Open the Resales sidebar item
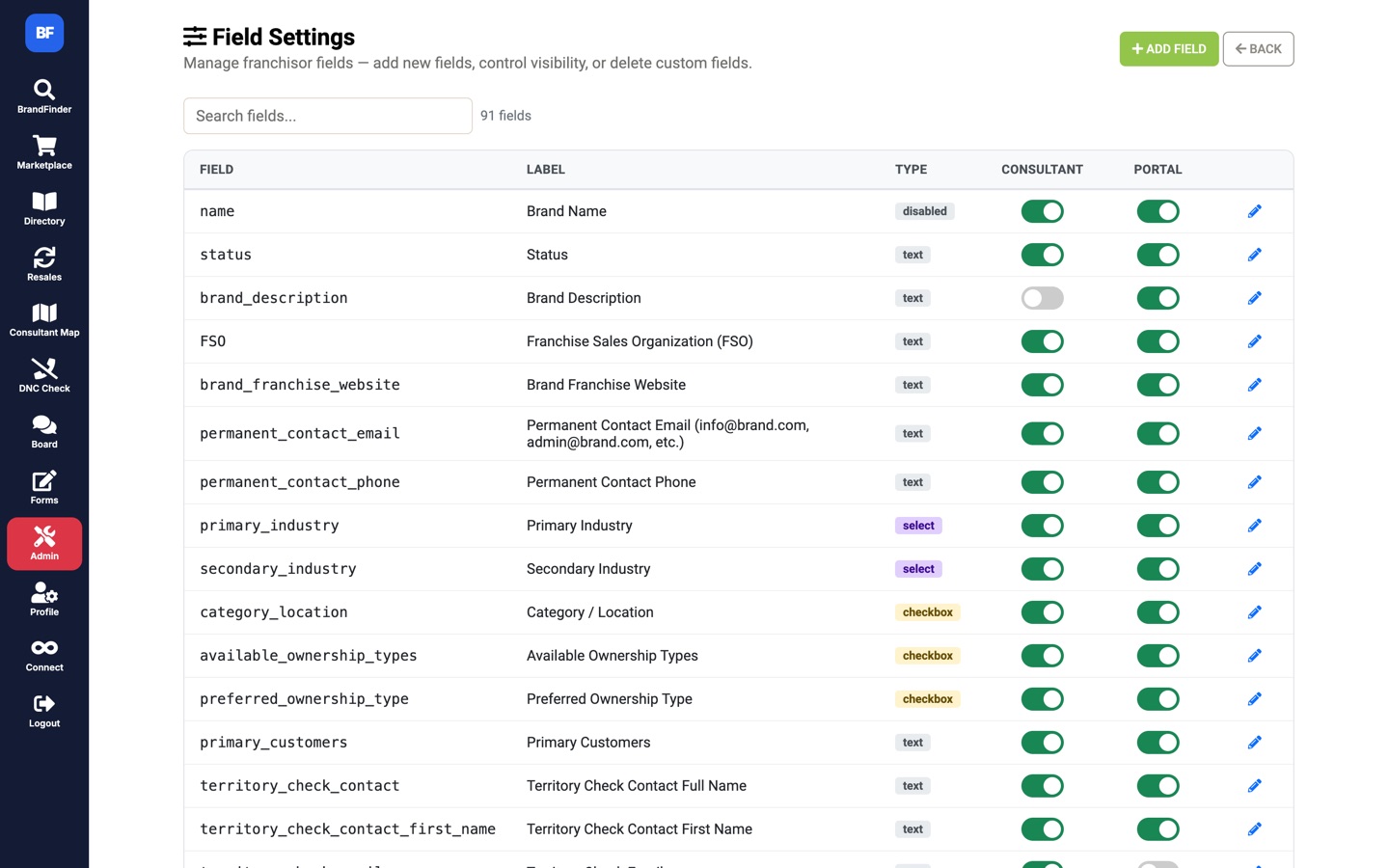This screenshot has height=868, width=1389. (x=44, y=264)
